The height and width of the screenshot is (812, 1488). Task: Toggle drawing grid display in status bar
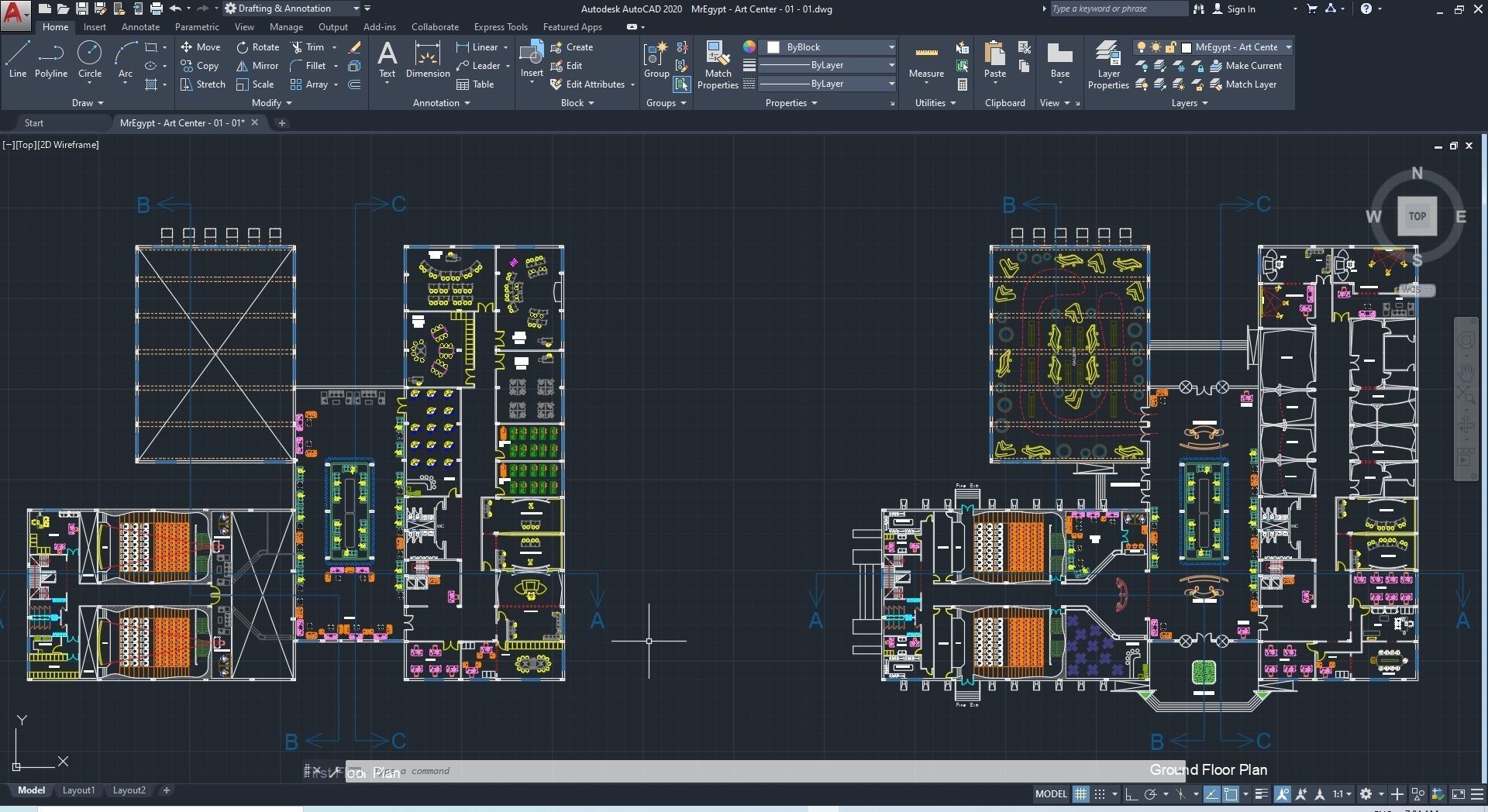point(1080,793)
